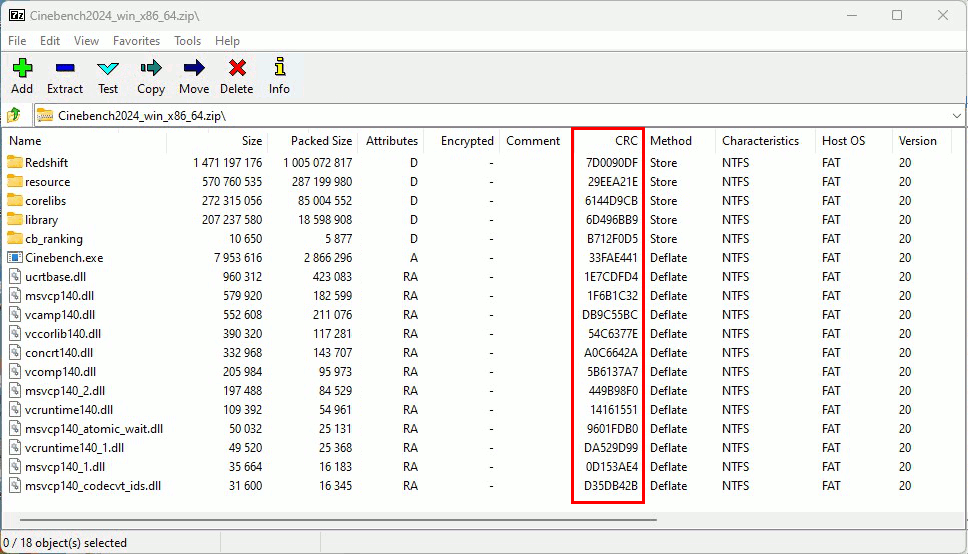Image resolution: width=968 pixels, height=554 pixels.
Task: Click the Move arrow icon
Action: 194,68
